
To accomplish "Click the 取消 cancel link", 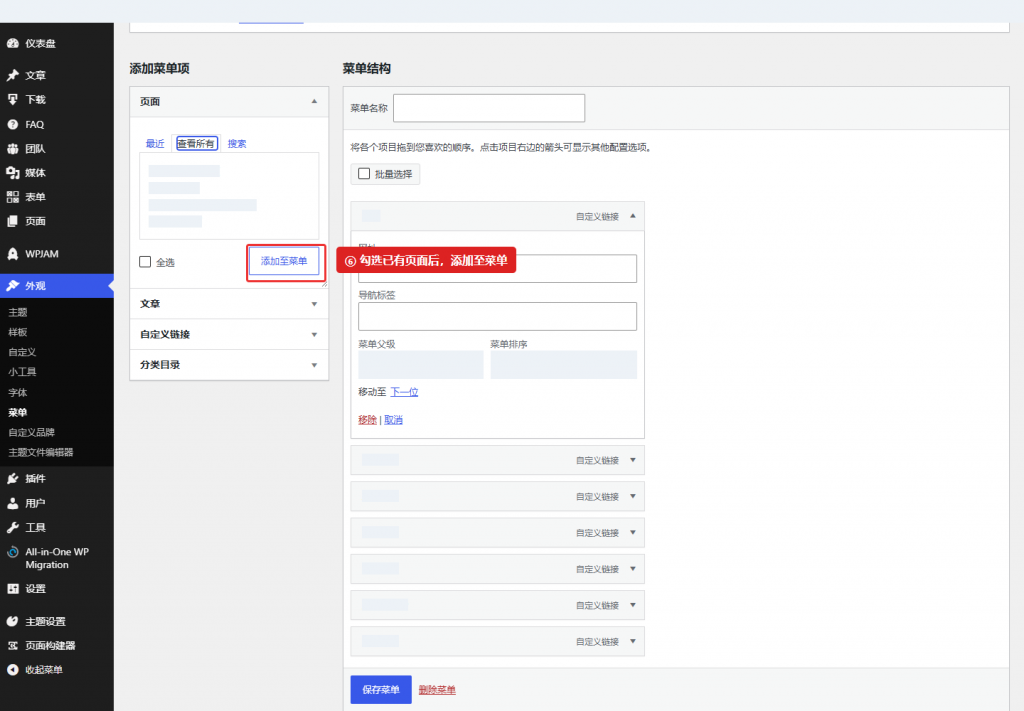I will (x=393, y=420).
